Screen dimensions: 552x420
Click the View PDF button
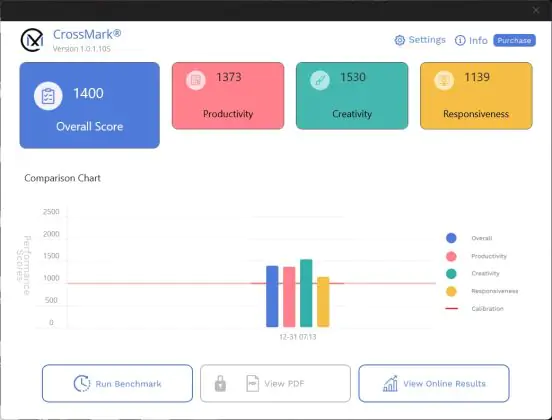click(275, 383)
